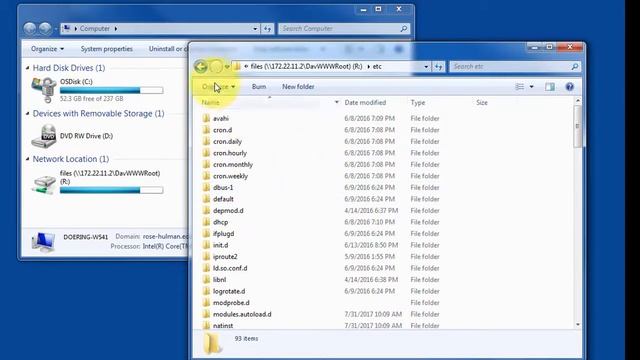The width and height of the screenshot is (640, 360).
Task: Click the Burn toolbar button
Action: pyautogui.click(x=259, y=87)
